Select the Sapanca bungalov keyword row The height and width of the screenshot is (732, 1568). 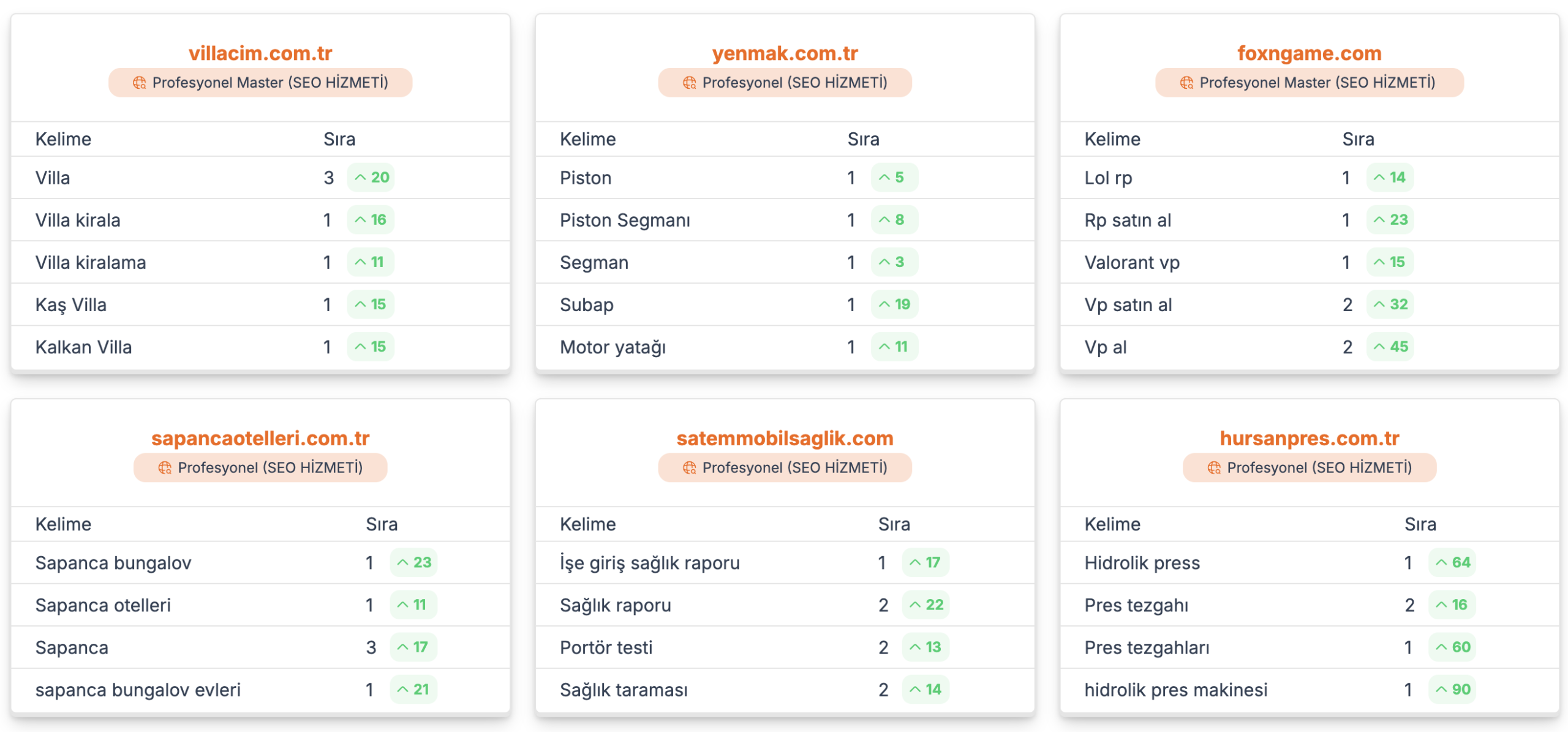pyautogui.click(x=260, y=563)
